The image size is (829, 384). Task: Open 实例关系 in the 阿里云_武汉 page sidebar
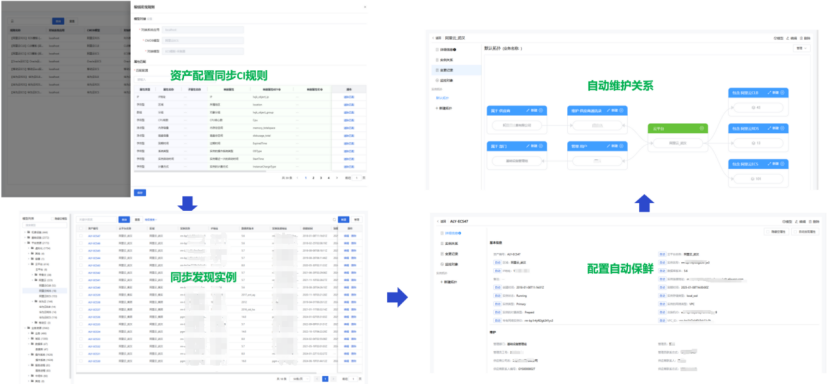446,59
